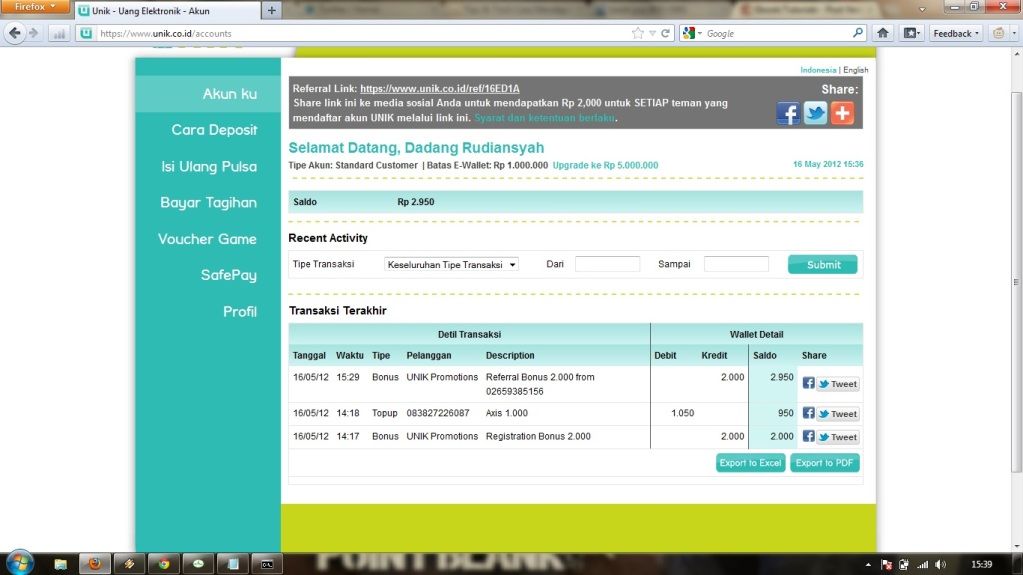Screen dimensions: 1023x575
Task: Click the orange plus share icon
Action: (842, 113)
